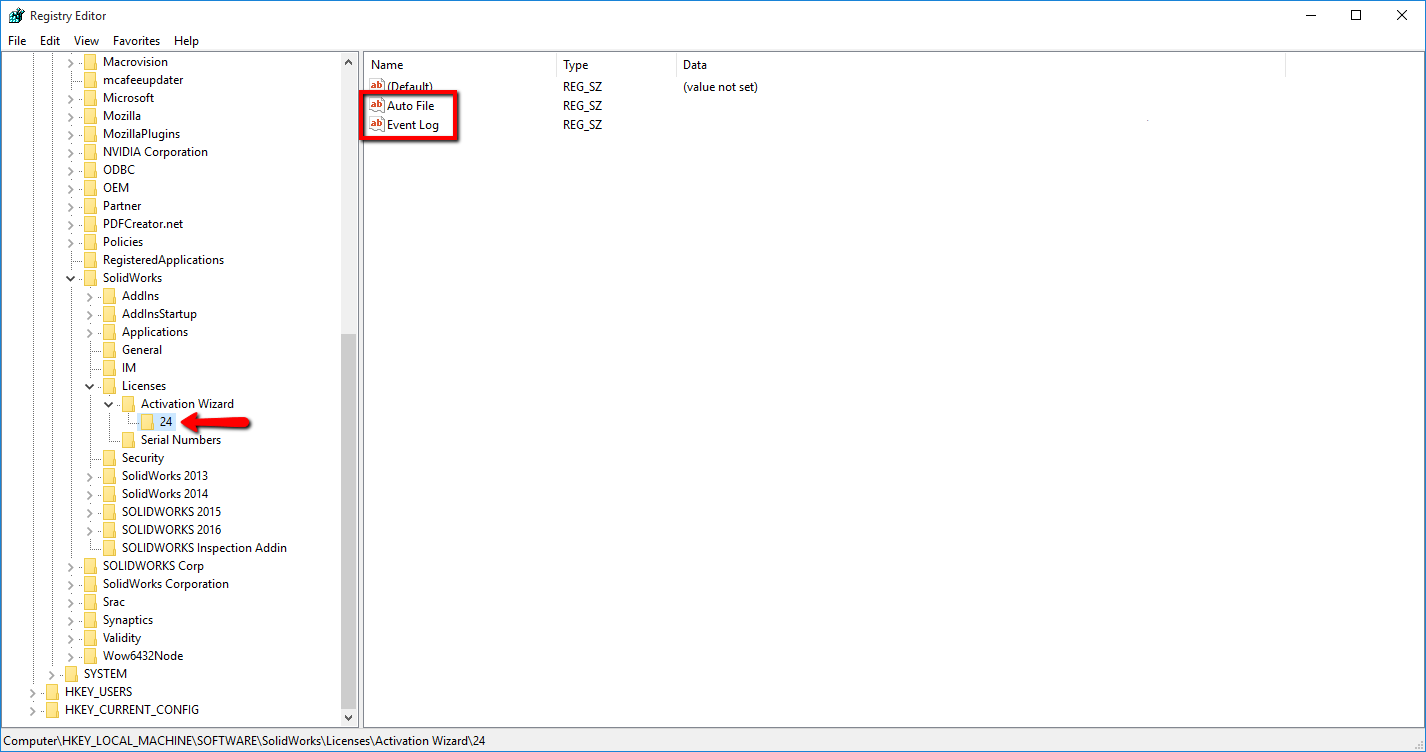
Task: Click the HKEY_USERS folder icon
Action: [x=54, y=692]
